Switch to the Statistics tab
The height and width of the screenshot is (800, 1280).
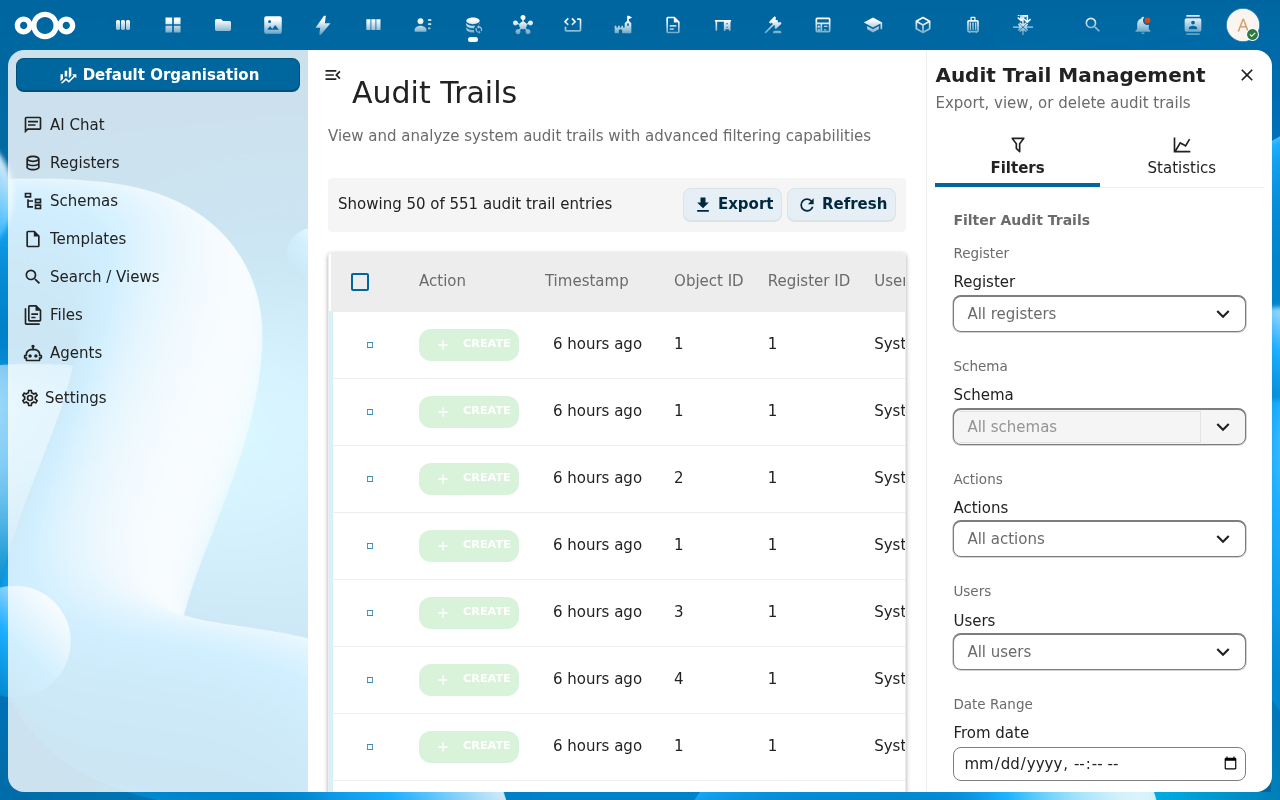click(x=1181, y=158)
